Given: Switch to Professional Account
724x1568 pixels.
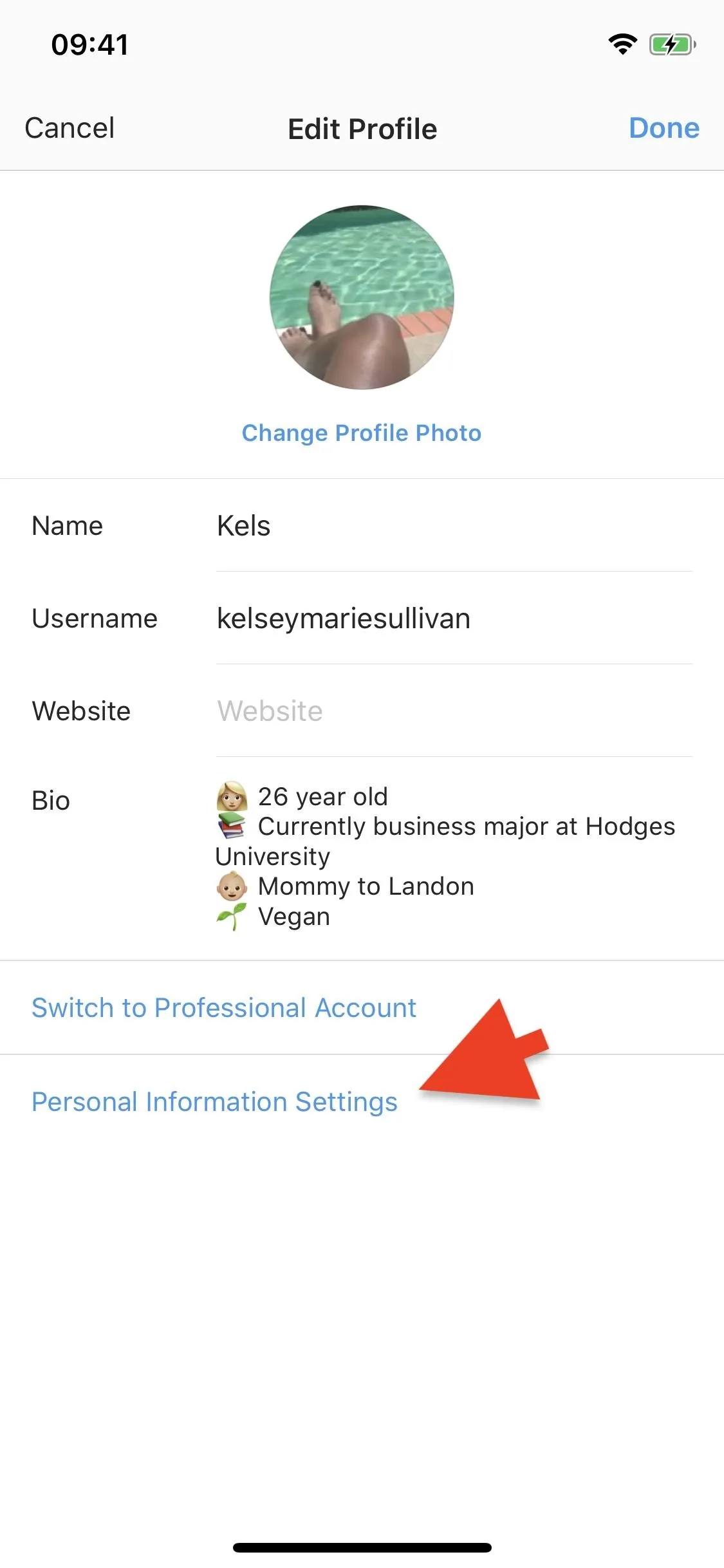Looking at the screenshot, I should (x=224, y=1008).
